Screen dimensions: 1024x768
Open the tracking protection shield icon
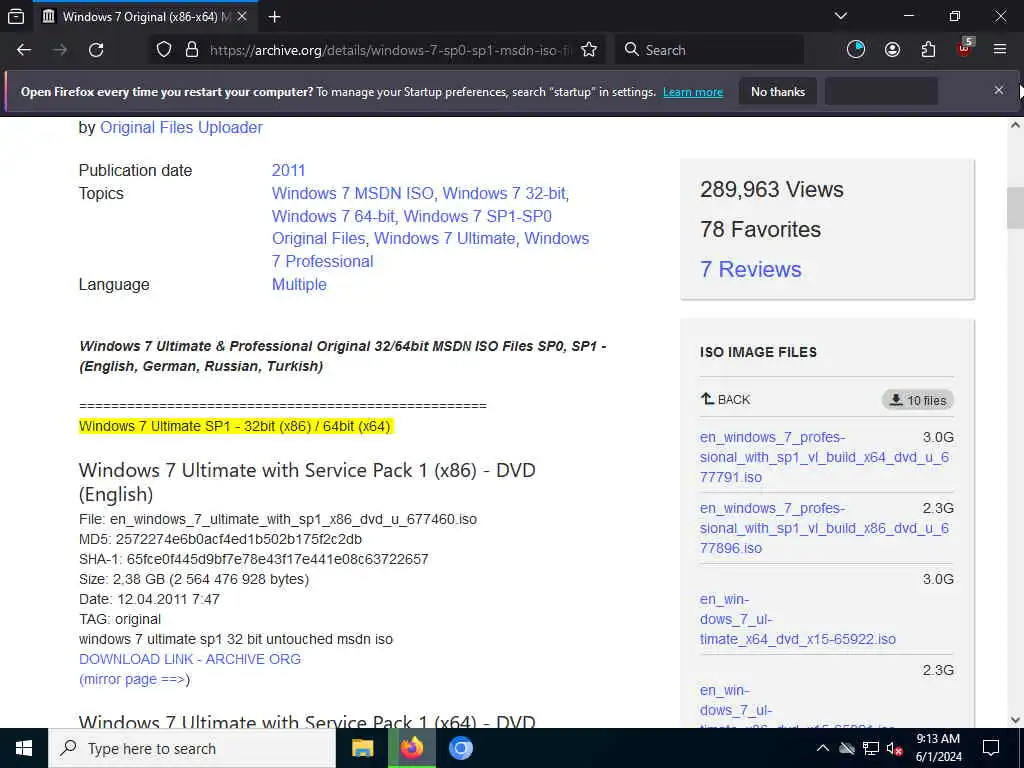pos(164,50)
